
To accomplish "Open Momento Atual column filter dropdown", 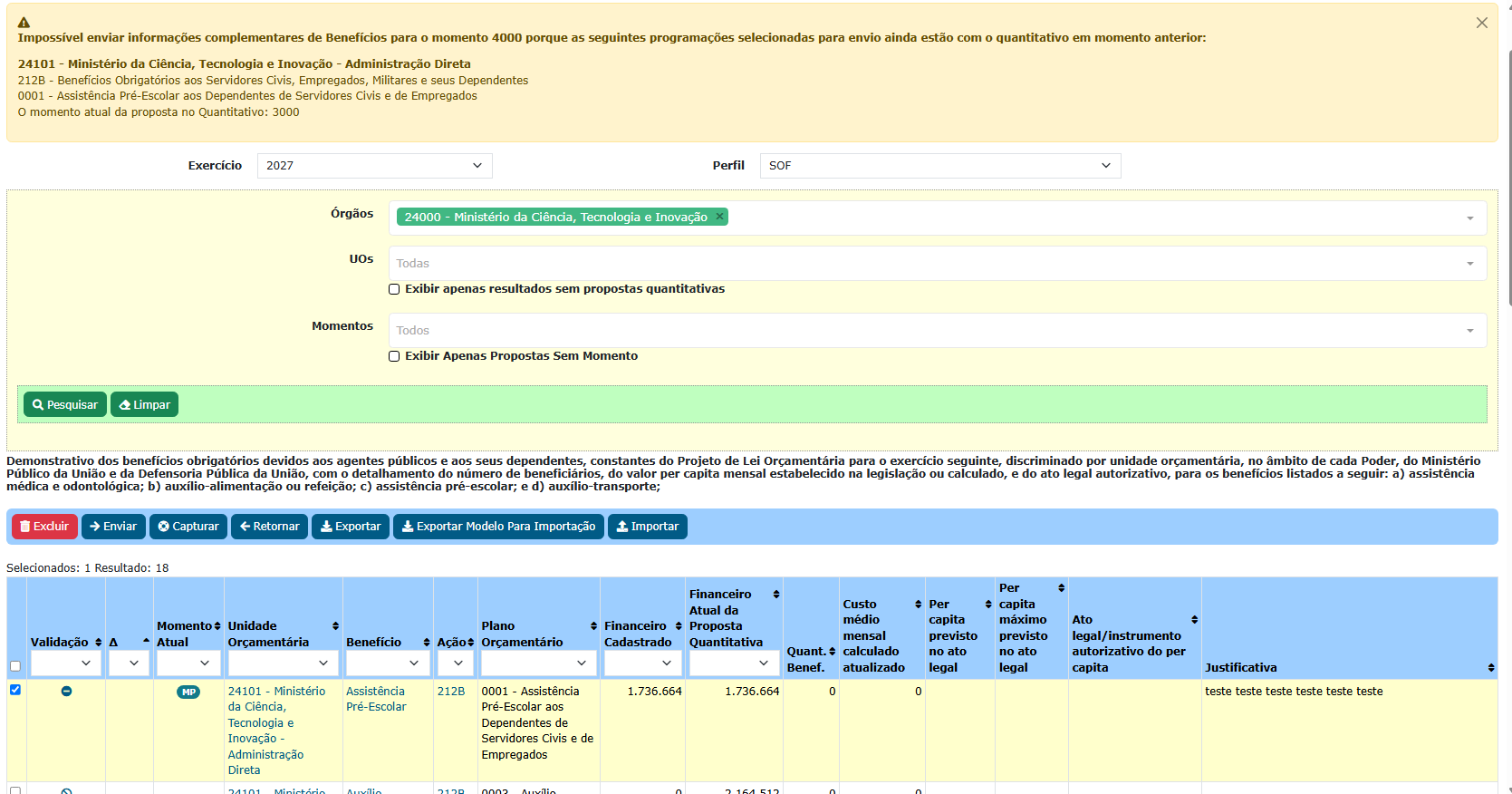I will [188, 663].
